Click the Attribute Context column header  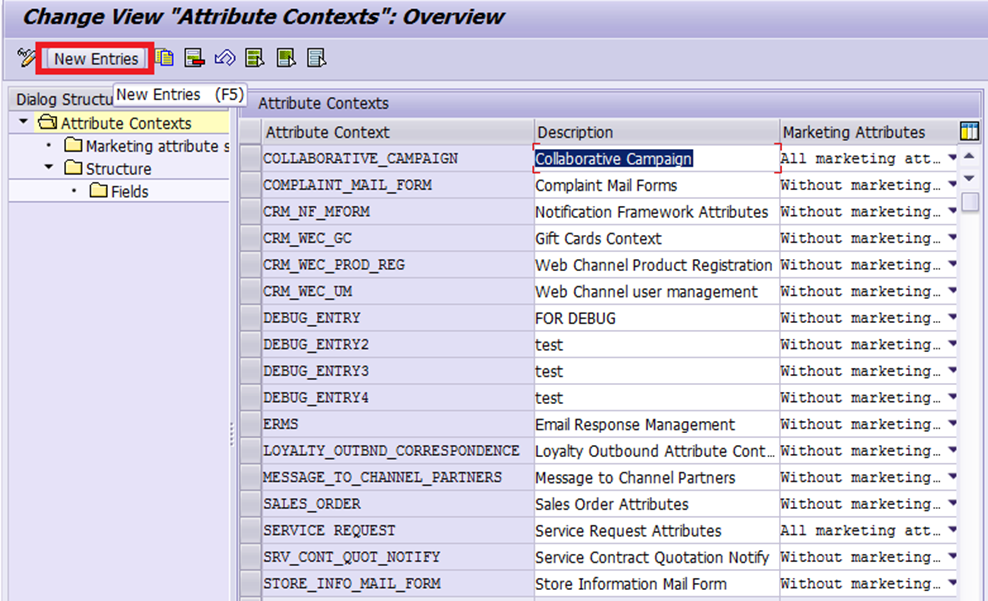(398, 132)
